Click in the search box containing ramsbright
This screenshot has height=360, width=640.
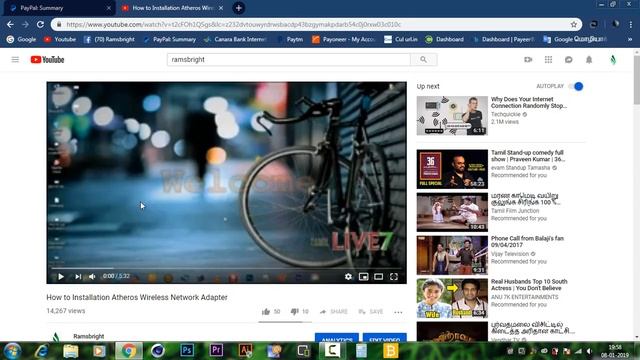(289, 60)
